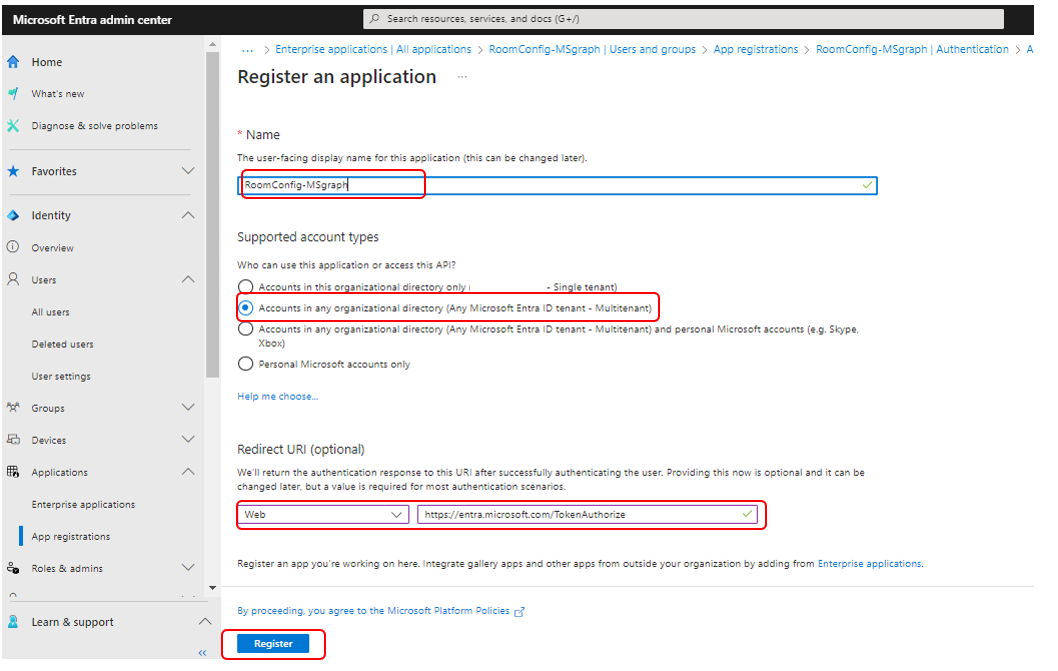This screenshot has width=1058, height=671.
Task: Expand the Favorites section chevron
Action: pyautogui.click(x=188, y=171)
